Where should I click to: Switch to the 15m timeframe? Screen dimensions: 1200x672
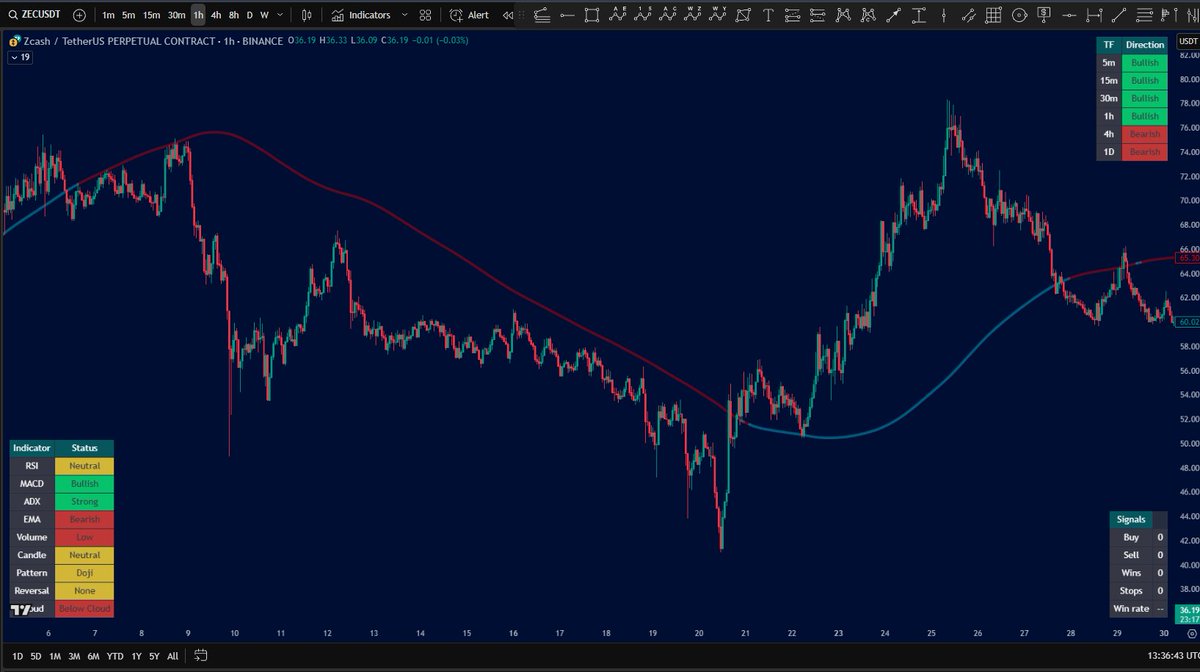(x=151, y=15)
